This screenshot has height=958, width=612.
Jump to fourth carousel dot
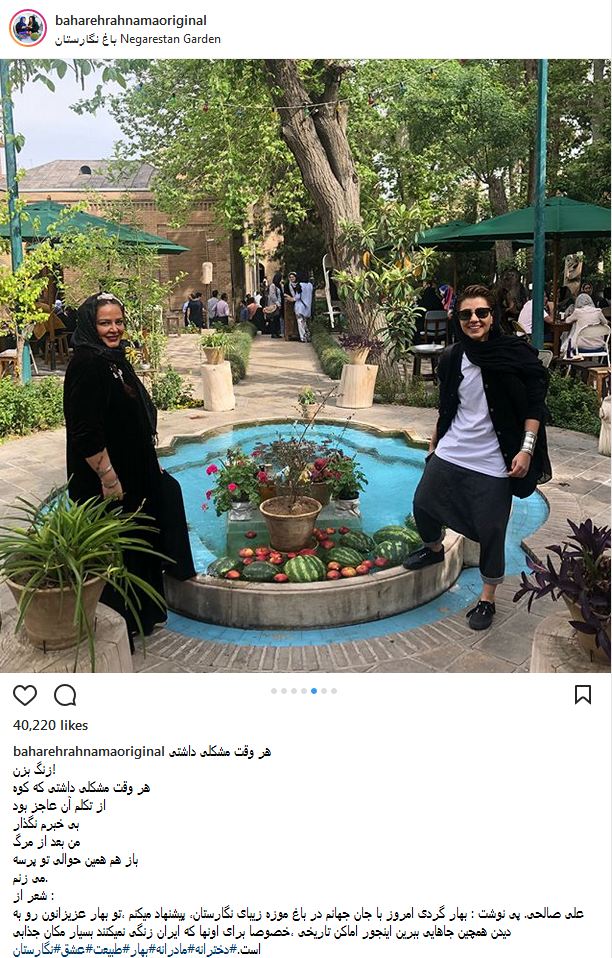304,691
